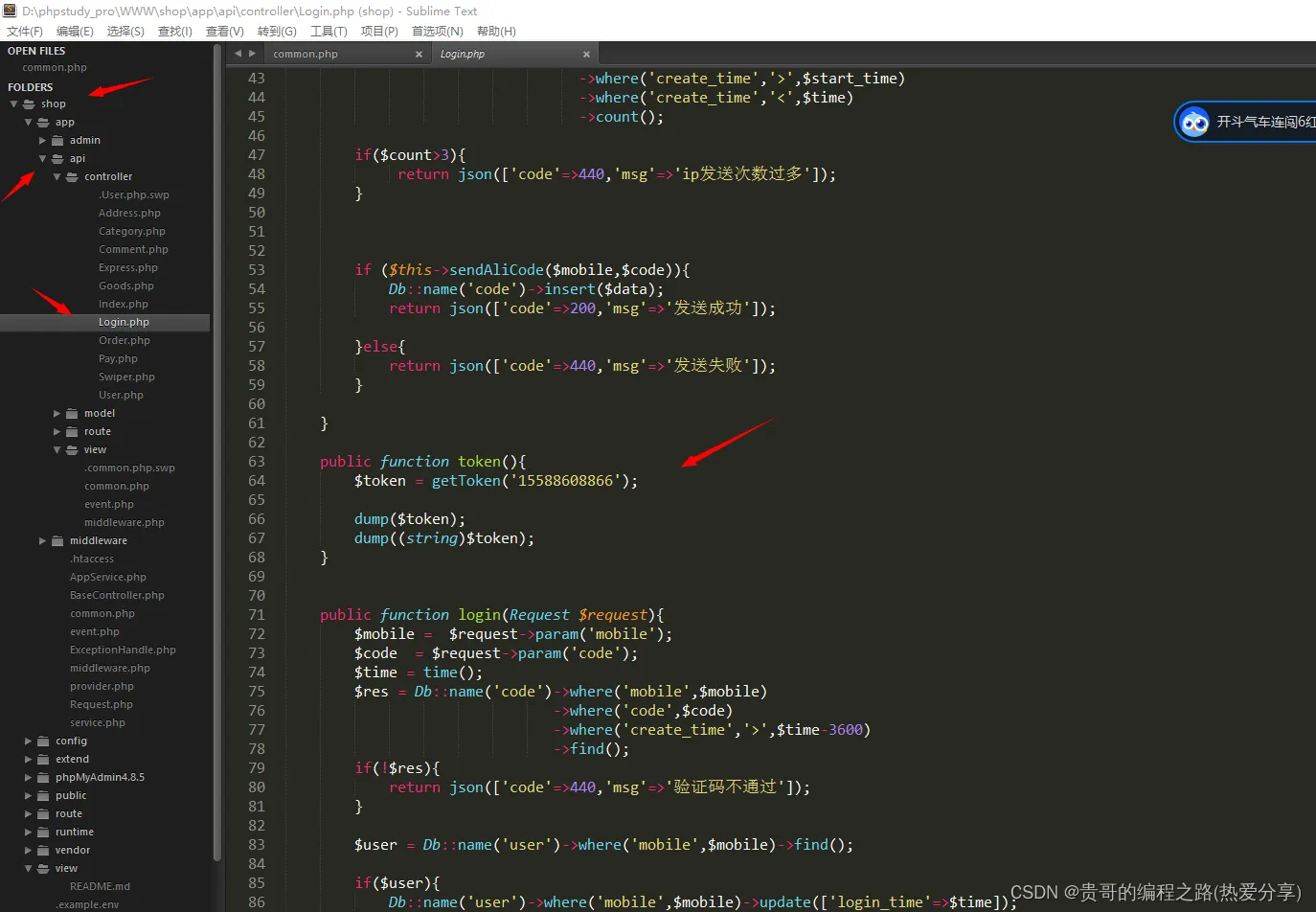Open Request.php in the sidebar
The image size is (1316, 912).
[102, 704]
